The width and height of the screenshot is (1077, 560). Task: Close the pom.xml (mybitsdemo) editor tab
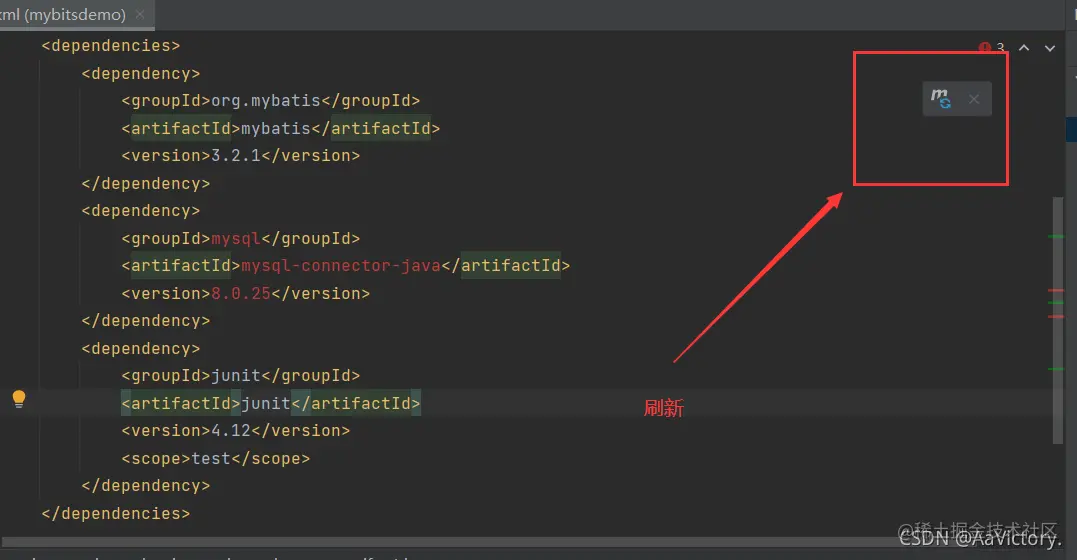coord(140,14)
